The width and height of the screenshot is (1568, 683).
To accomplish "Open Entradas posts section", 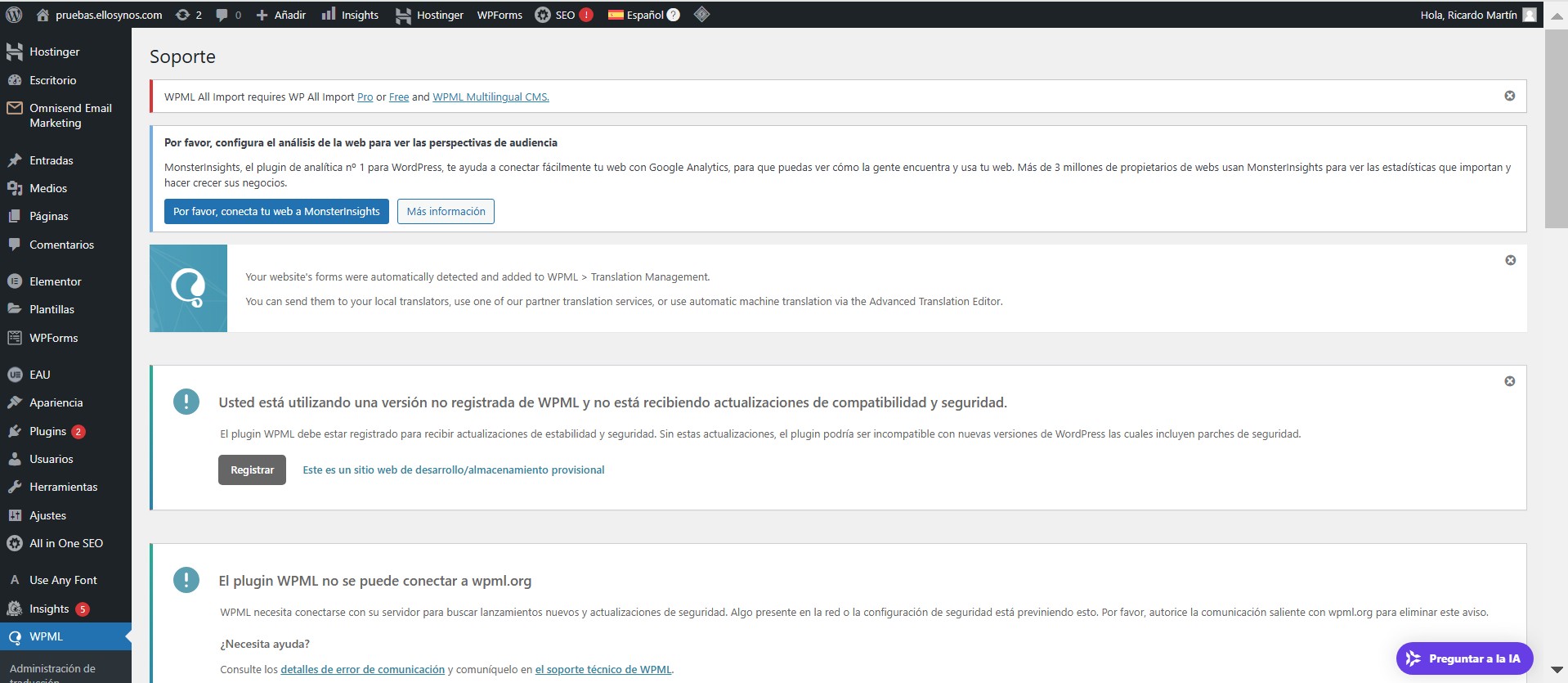I will pyautogui.click(x=65, y=160).
